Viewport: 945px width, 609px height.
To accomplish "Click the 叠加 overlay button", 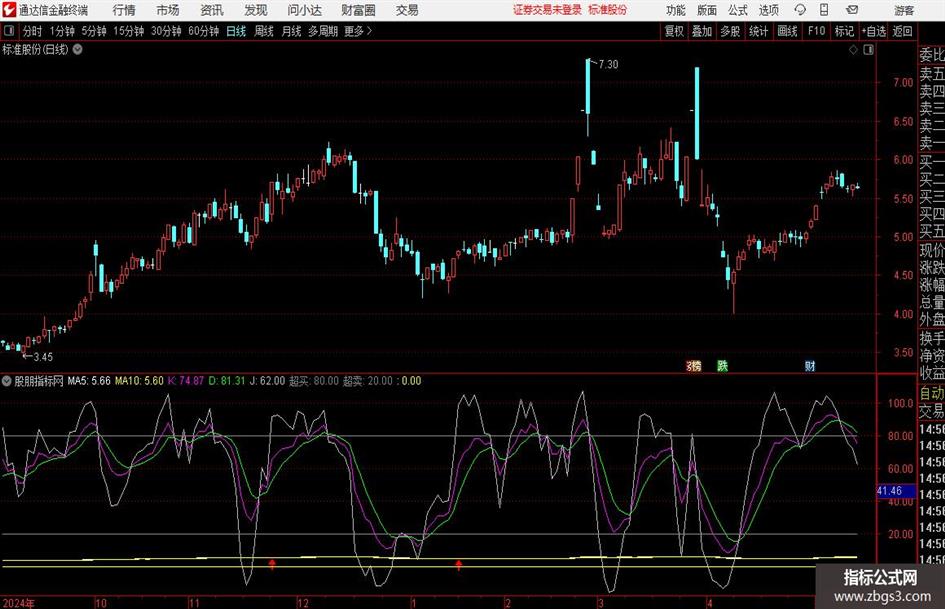I will tap(702, 31).
